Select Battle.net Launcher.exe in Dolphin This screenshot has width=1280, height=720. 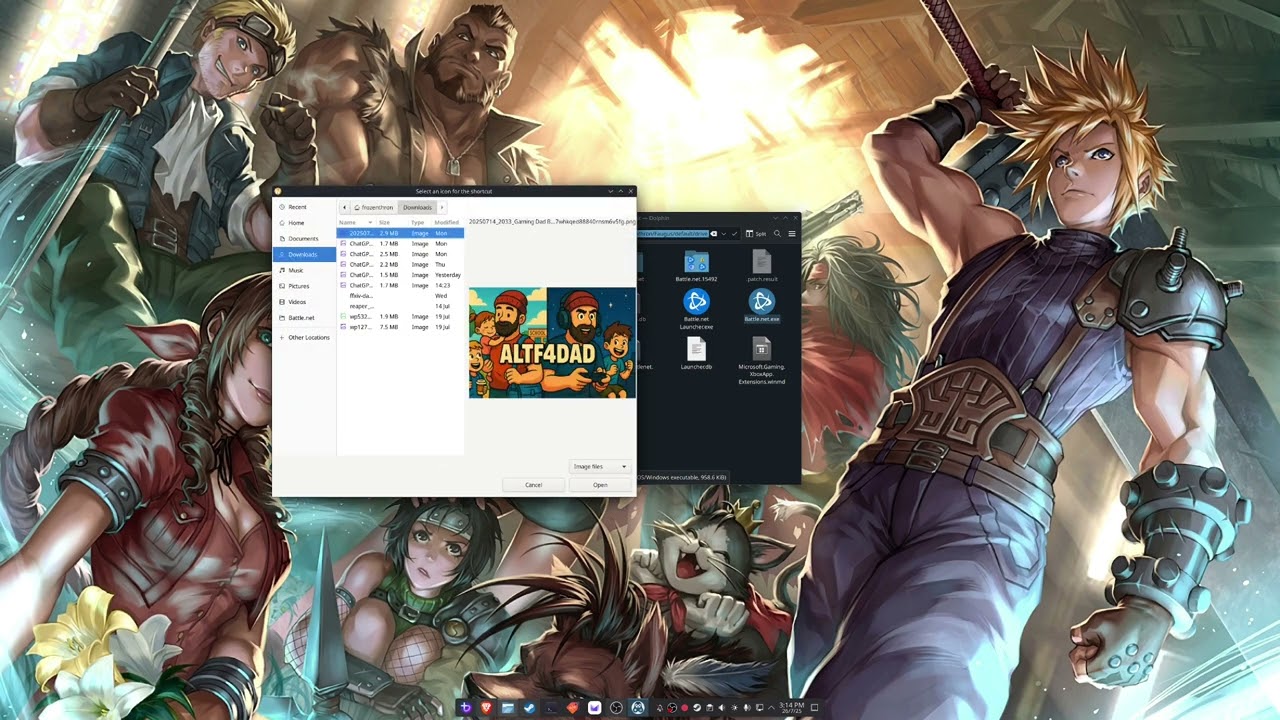pyautogui.click(x=696, y=309)
